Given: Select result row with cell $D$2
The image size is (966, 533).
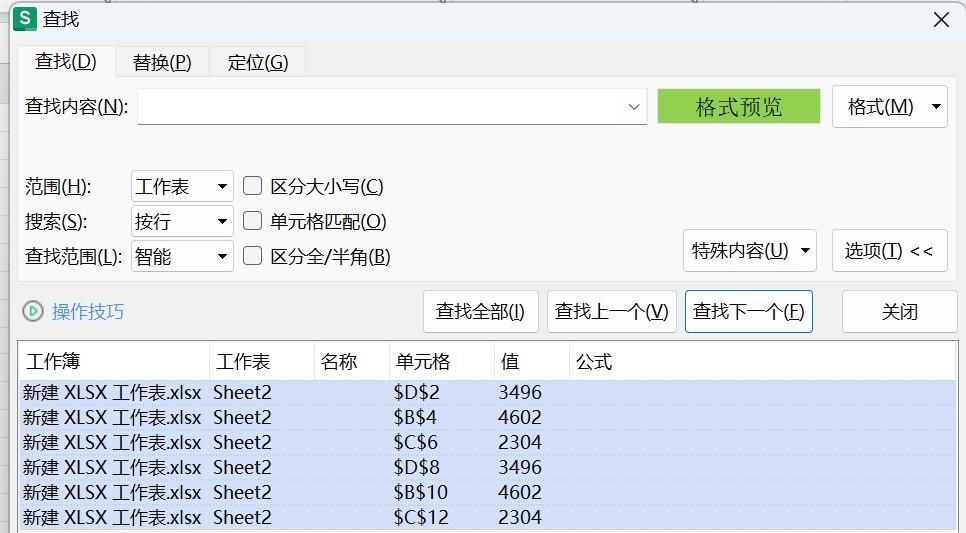Looking at the screenshot, I should (488, 393).
